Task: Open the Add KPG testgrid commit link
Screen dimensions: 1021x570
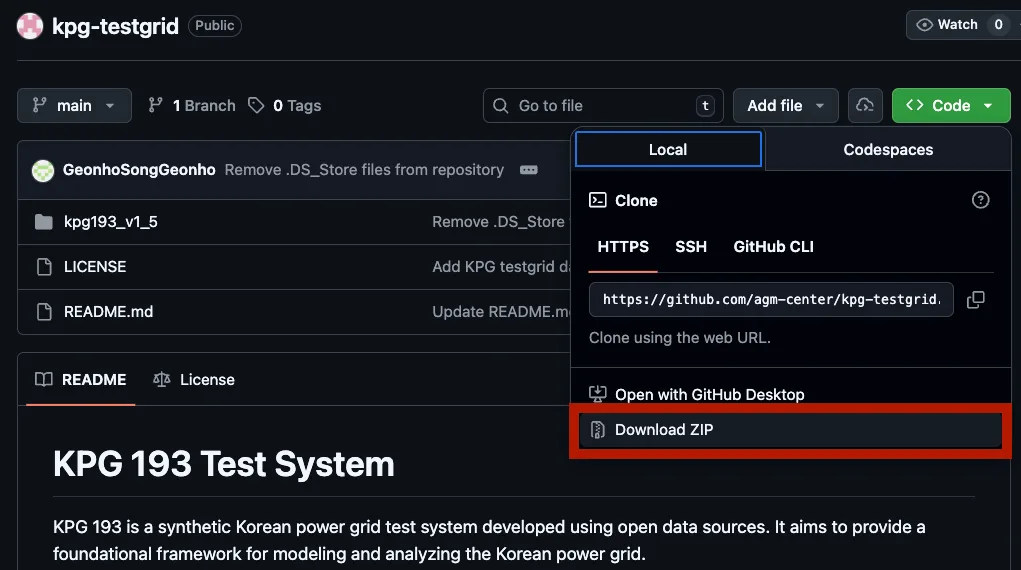Action: (501, 266)
